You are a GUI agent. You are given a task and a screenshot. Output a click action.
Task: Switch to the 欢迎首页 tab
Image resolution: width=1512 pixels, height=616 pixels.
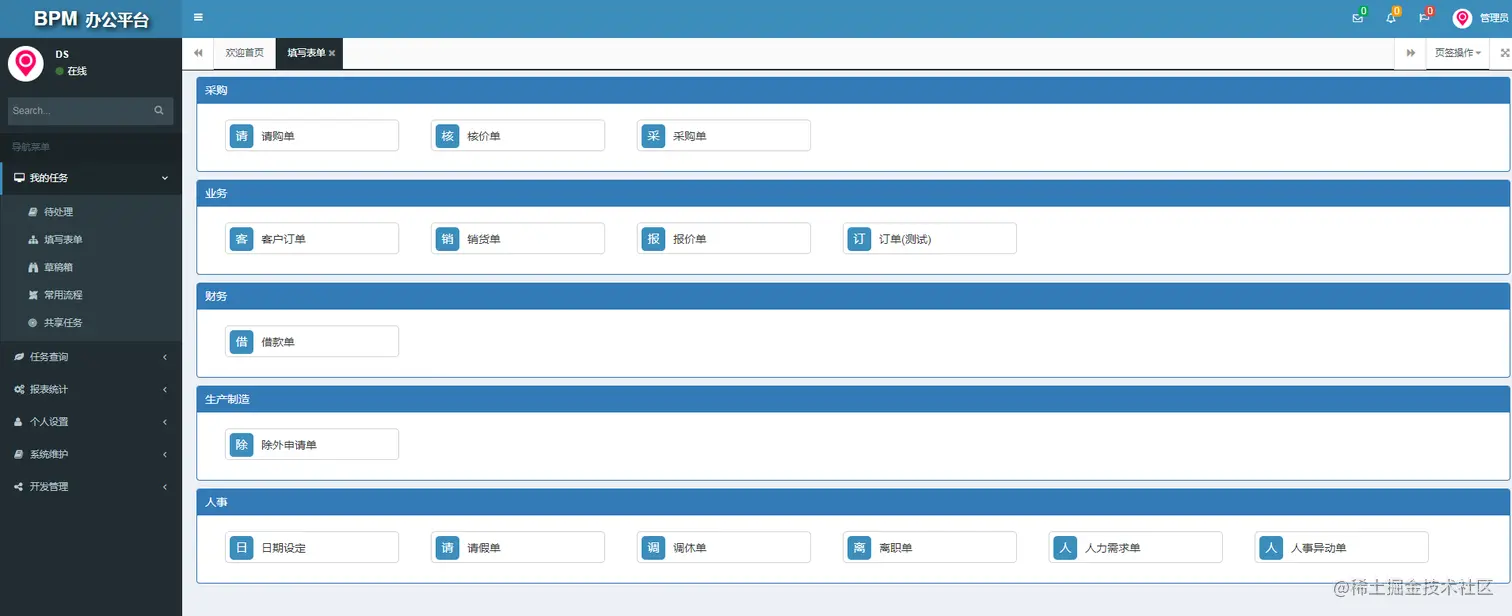coord(245,53)
